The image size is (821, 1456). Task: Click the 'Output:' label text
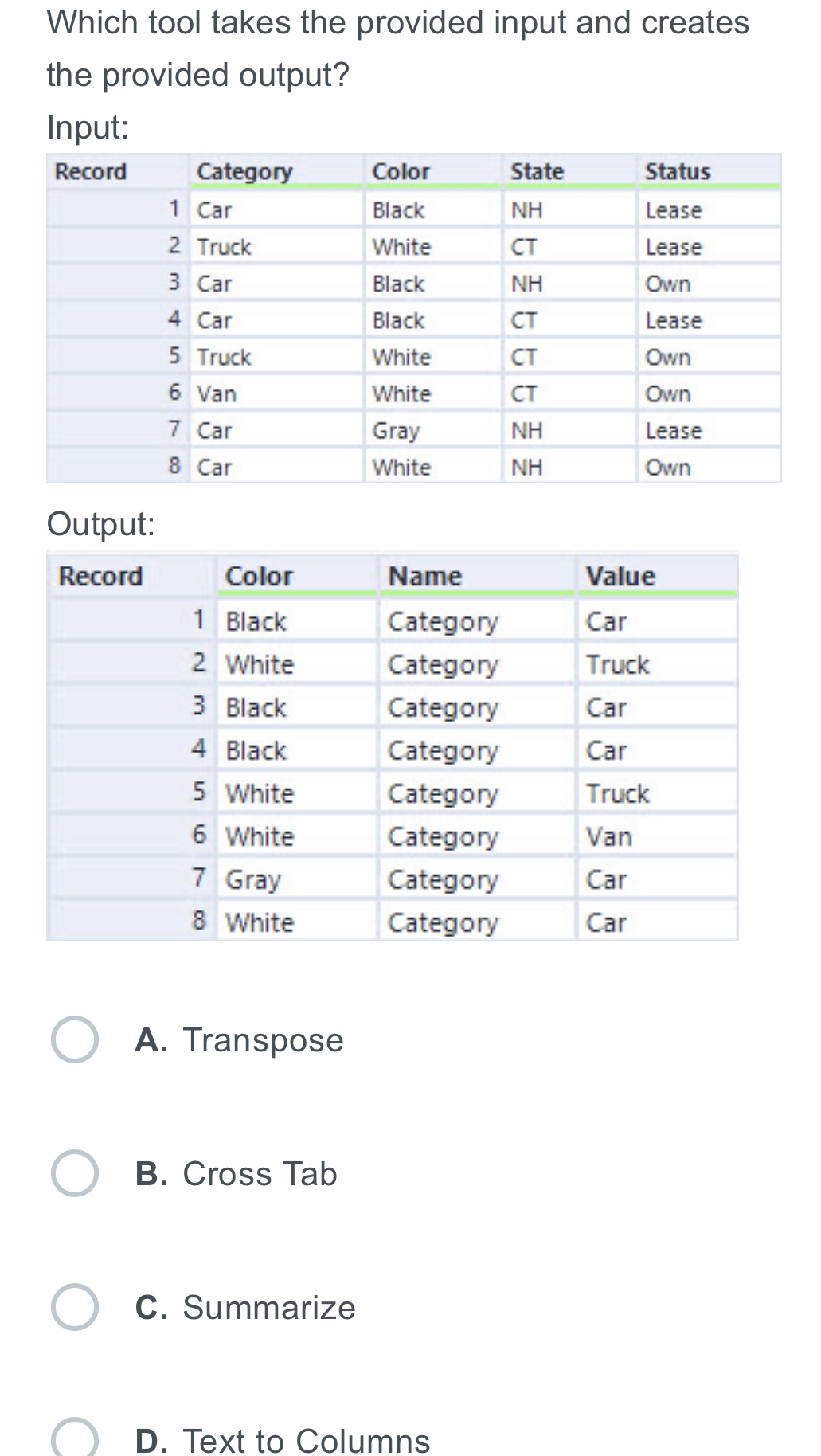pos(101,524)
